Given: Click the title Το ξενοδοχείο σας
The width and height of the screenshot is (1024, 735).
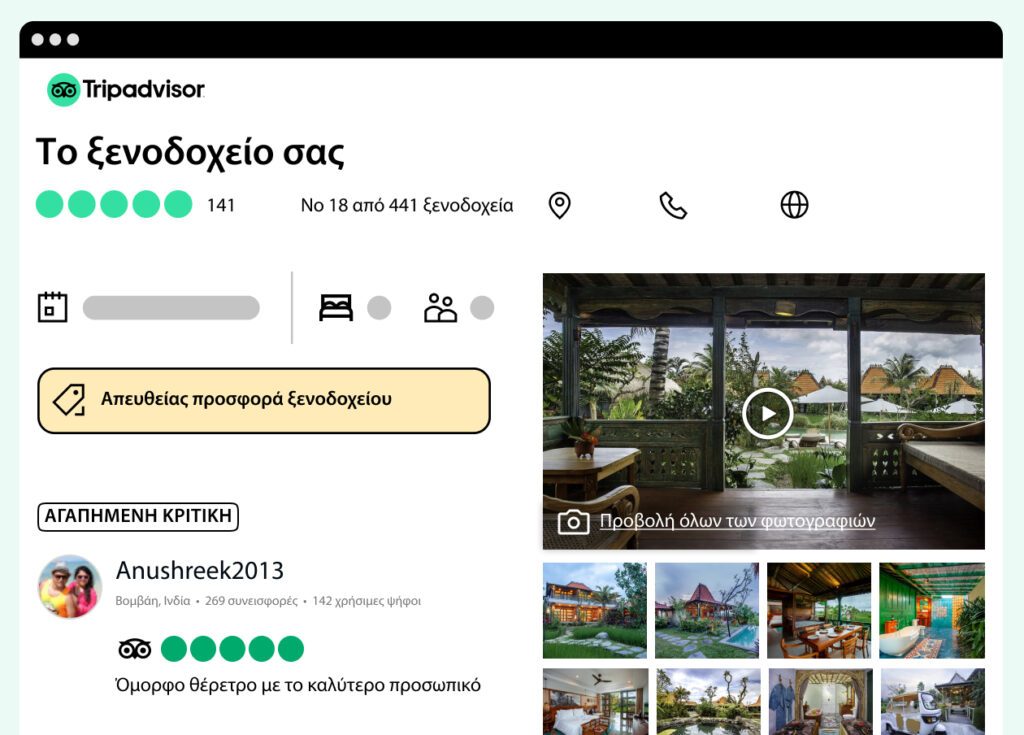Looking at the screenshot, I should pyautogui.click(x=190, y=152).
